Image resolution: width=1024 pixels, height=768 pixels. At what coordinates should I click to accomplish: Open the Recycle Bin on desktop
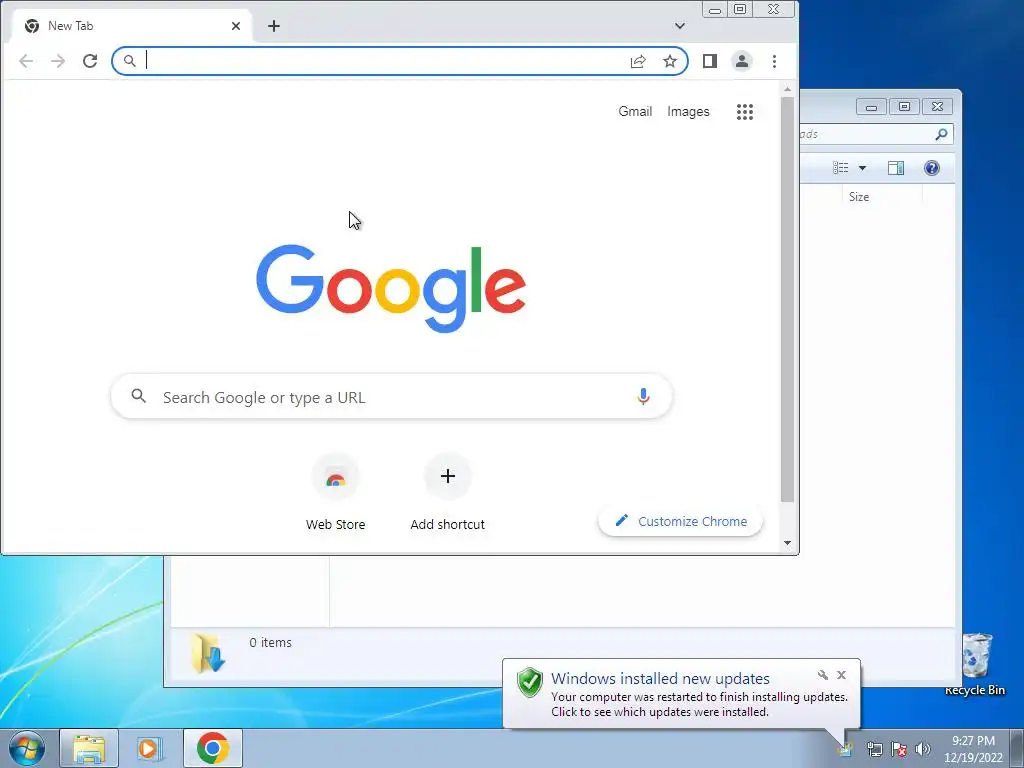[976, 664]
